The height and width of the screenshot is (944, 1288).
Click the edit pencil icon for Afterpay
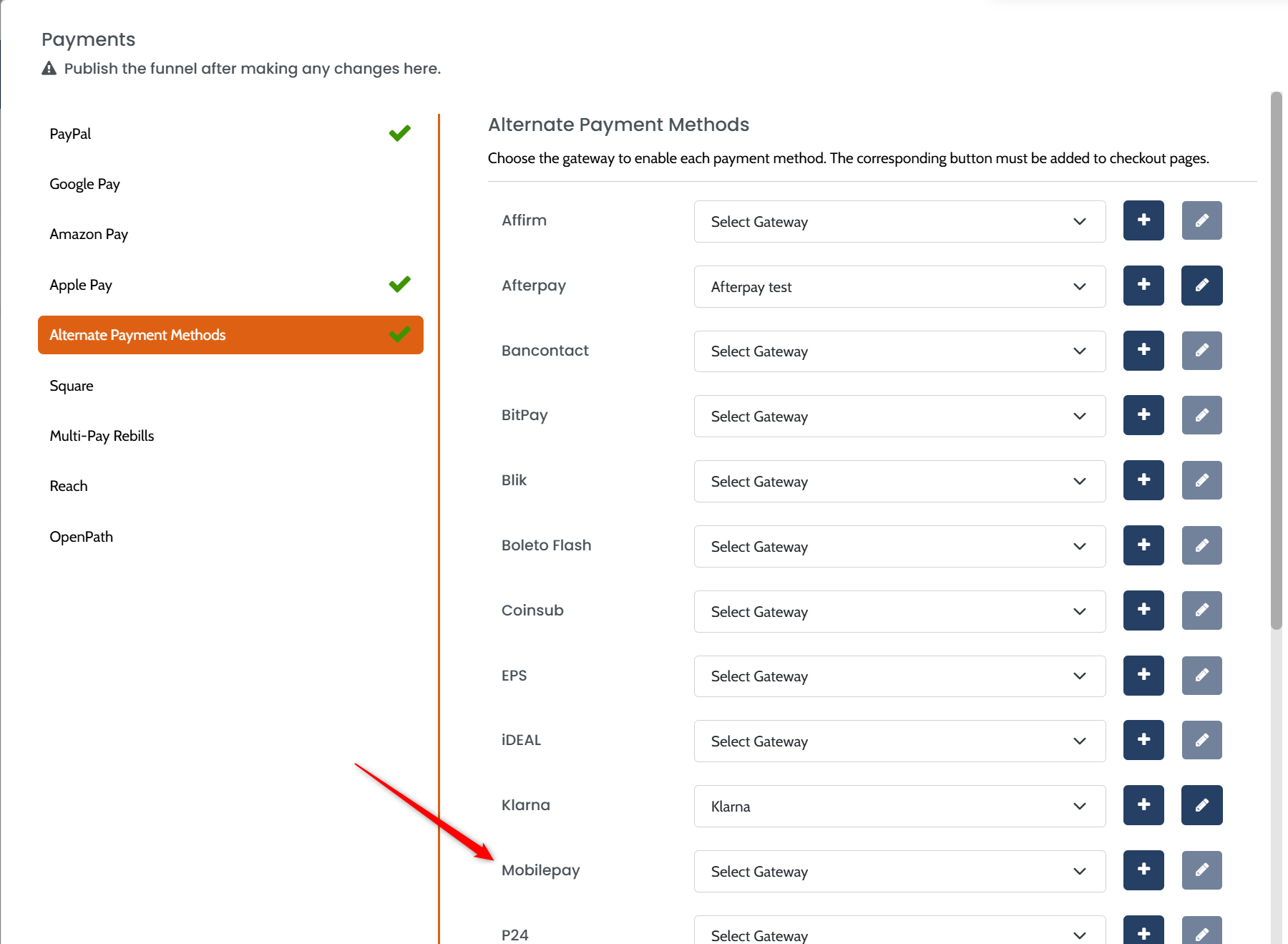[1201, 286]
